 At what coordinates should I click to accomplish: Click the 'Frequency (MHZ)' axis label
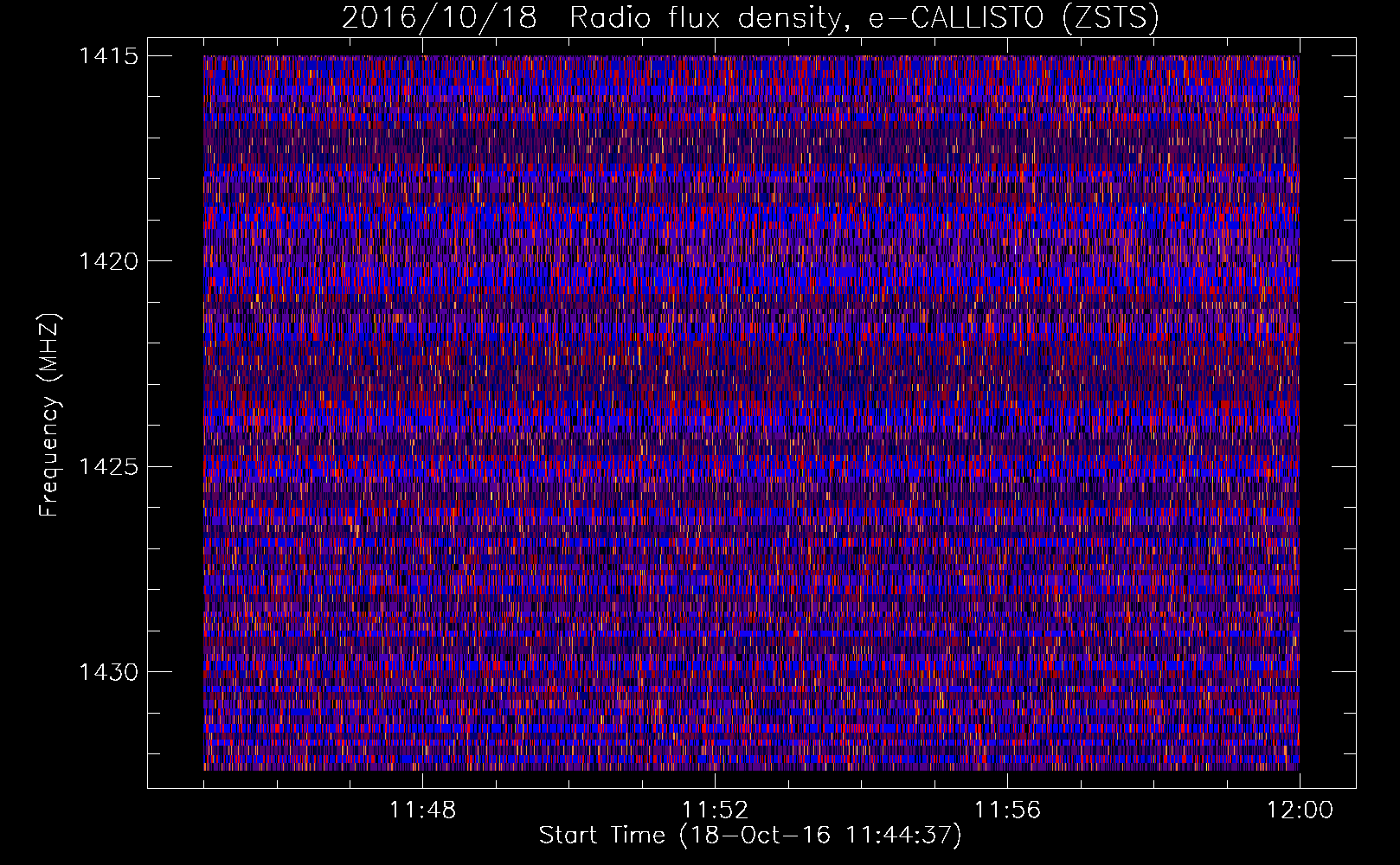(x=50, y=415)
